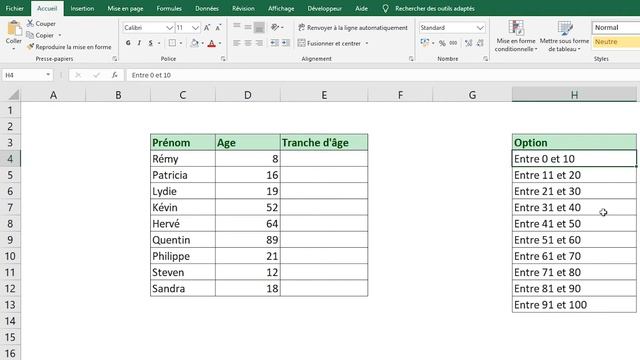640x360 pixels.
Task: Click the insert function fx icon
Action: click(115, 75)
